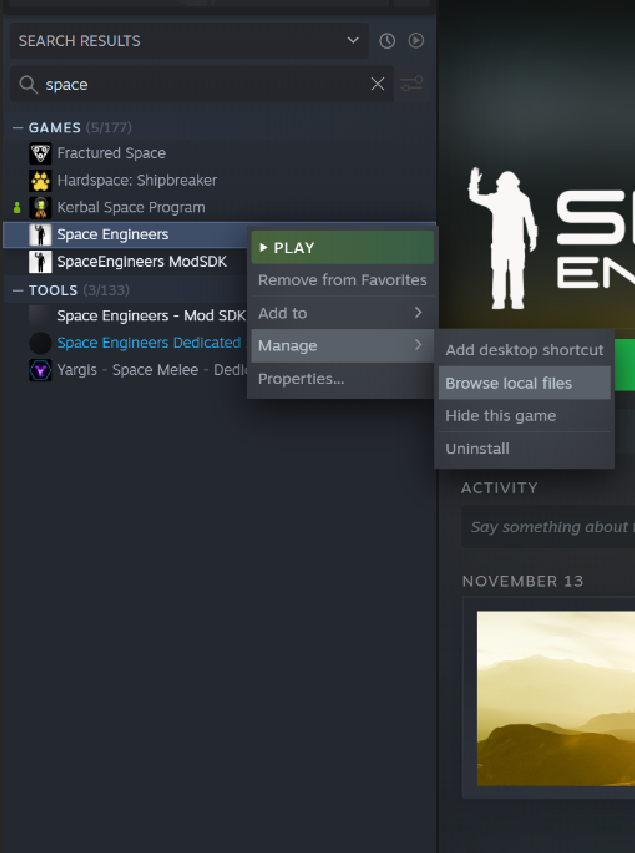Collapse the TOOLS section
635x853 pixels.
[x=18, y=290]
